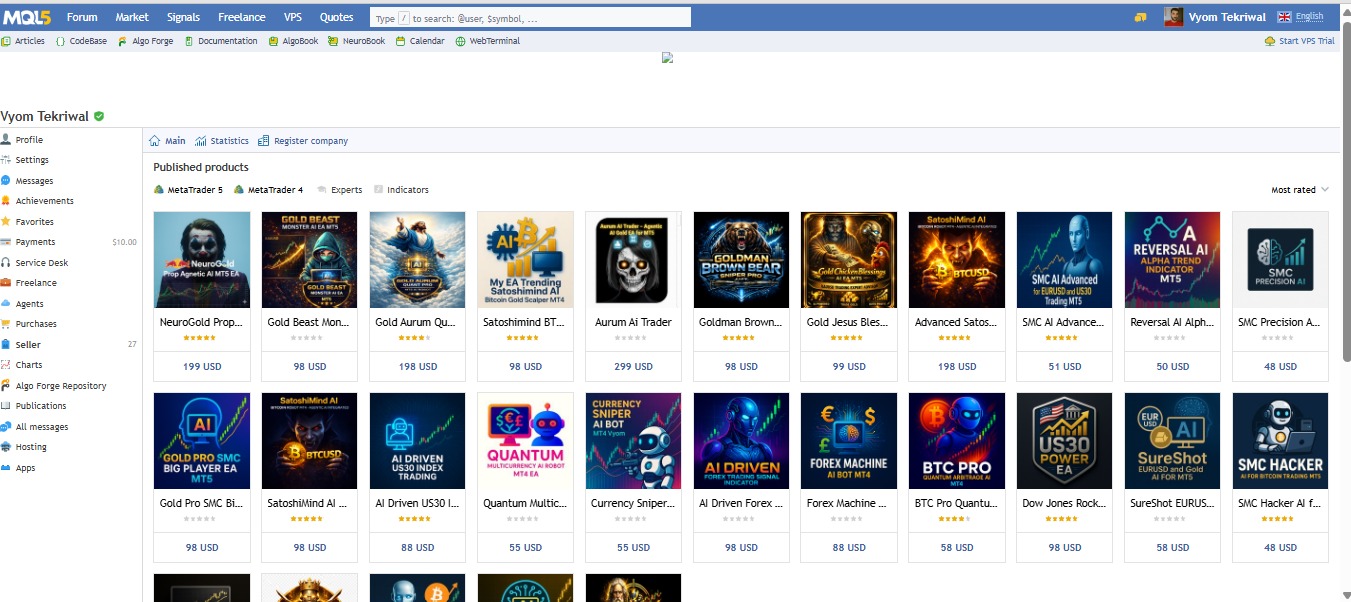
Task: Open Algo Forge from secondary bar
Action: coord(145,41)
